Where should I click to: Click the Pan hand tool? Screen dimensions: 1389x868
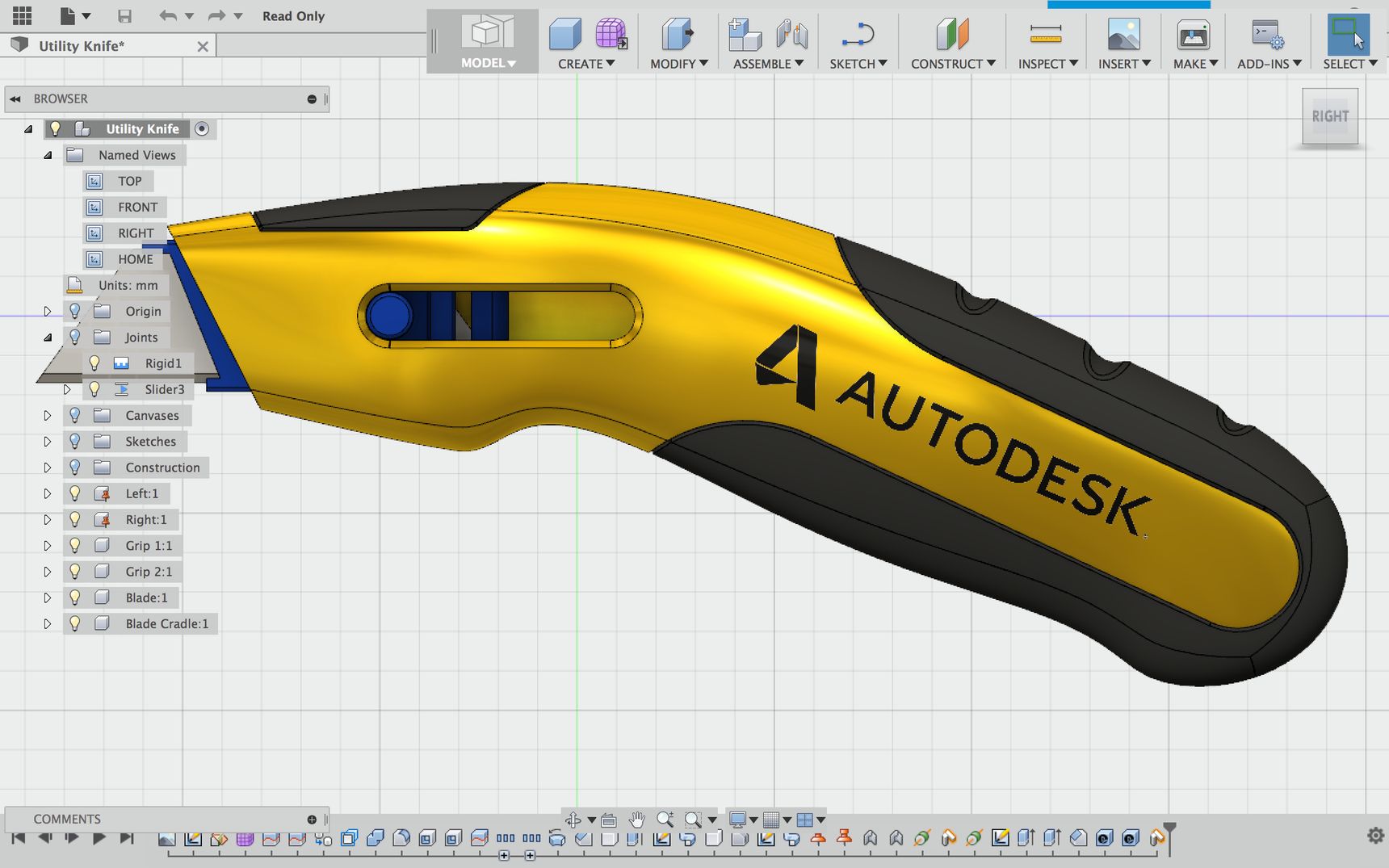[x=637, y=820]
